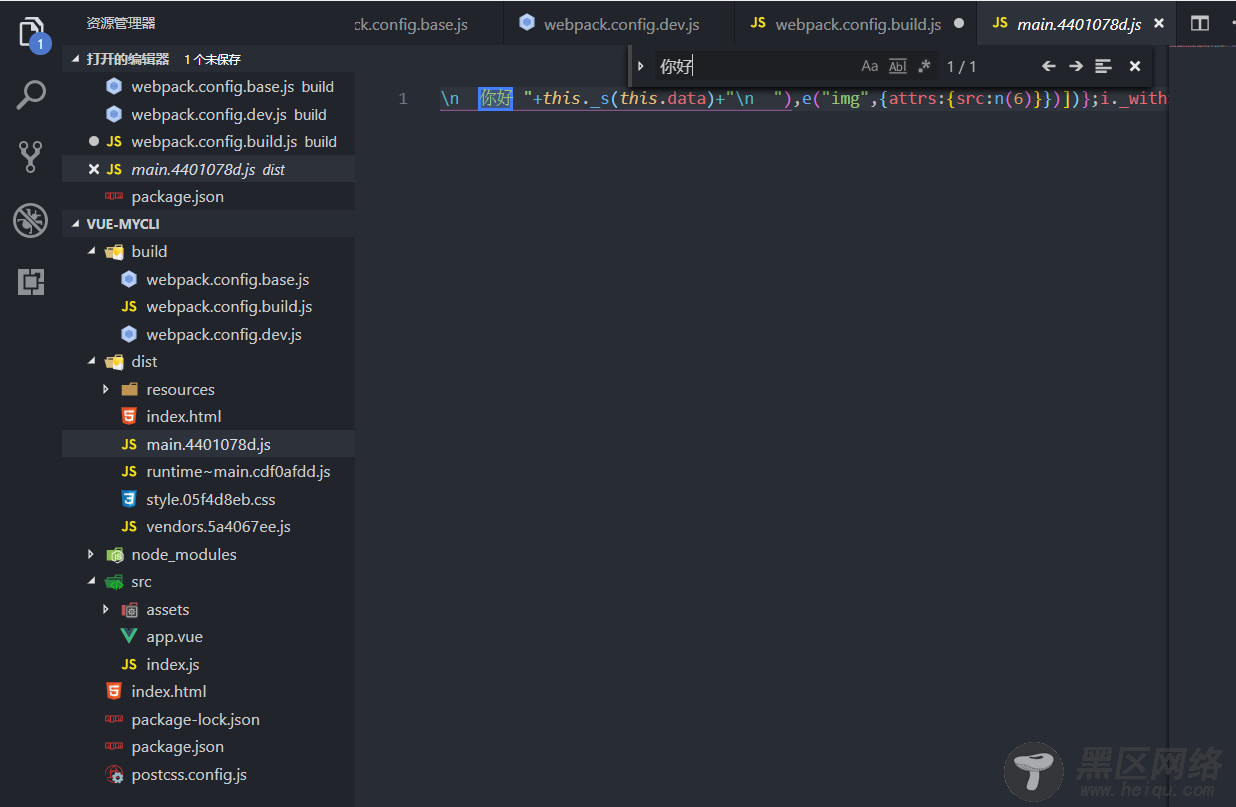The height and width of the screenshot is (807, 1236).
Task: Open webpack.config.dev.js in open editors list
Action: (208, 114)
